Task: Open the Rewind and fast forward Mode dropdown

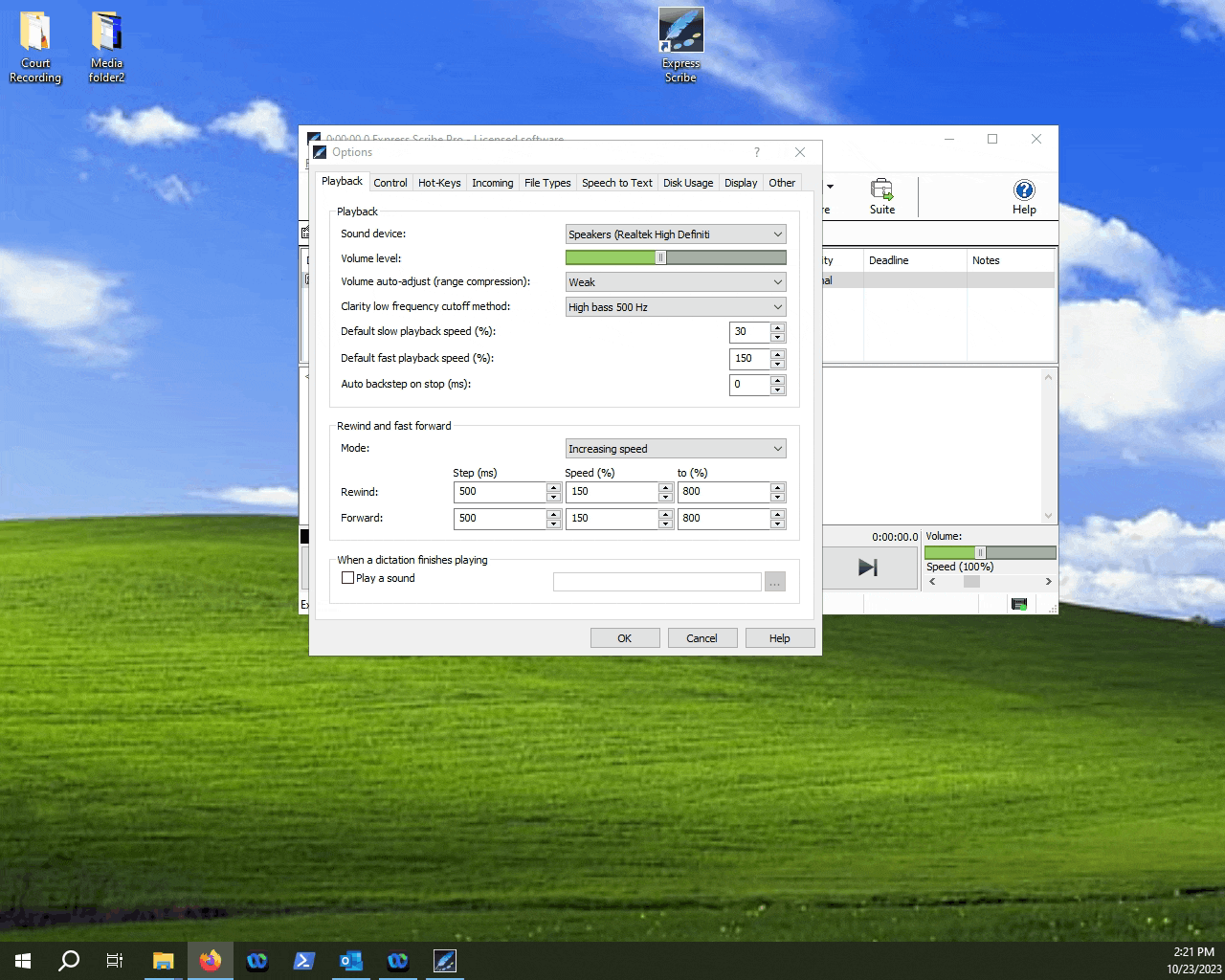Action: tap(676, 448)
